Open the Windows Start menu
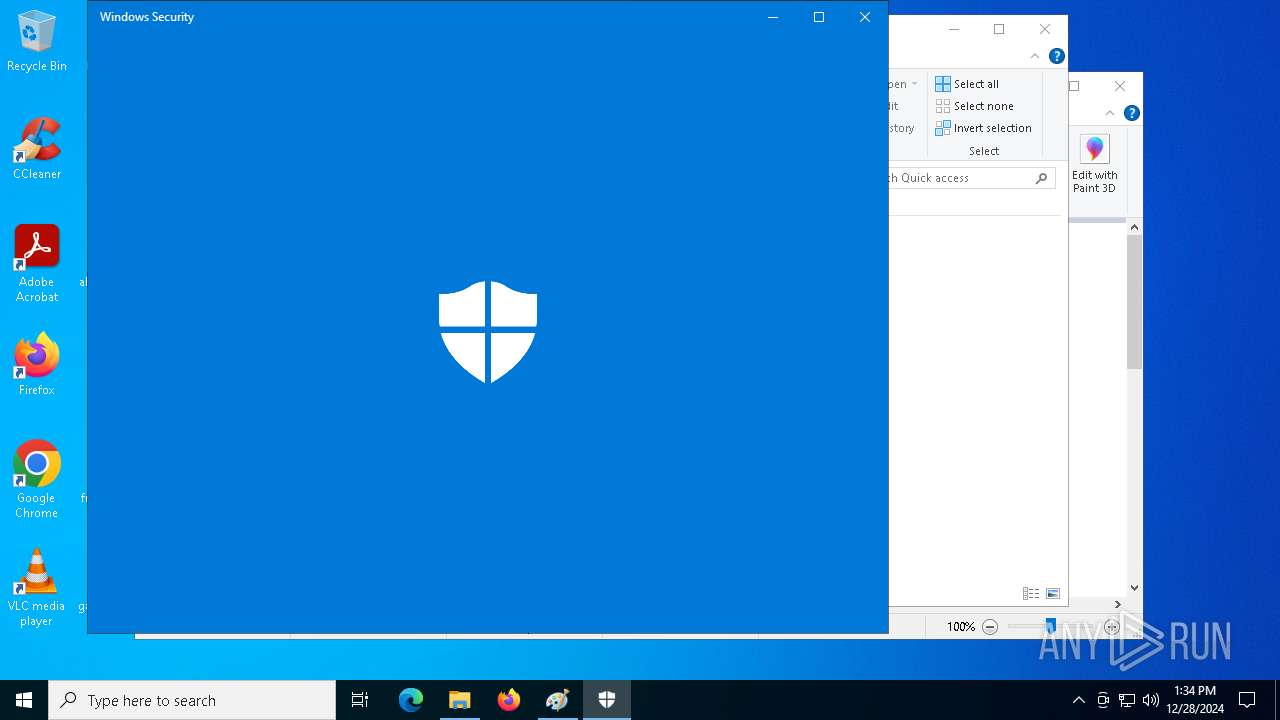The height and width of the screenshot is (720, 1280). click(24, 700)
